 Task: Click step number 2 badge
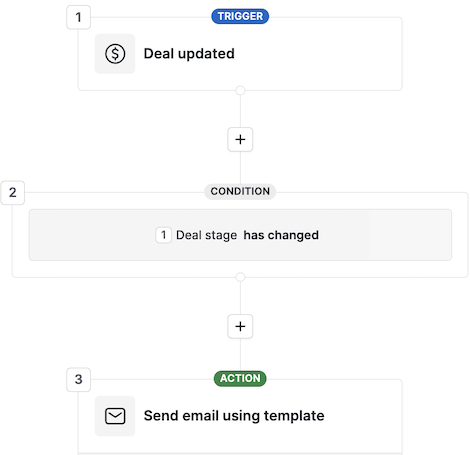(x=13, y=192)
